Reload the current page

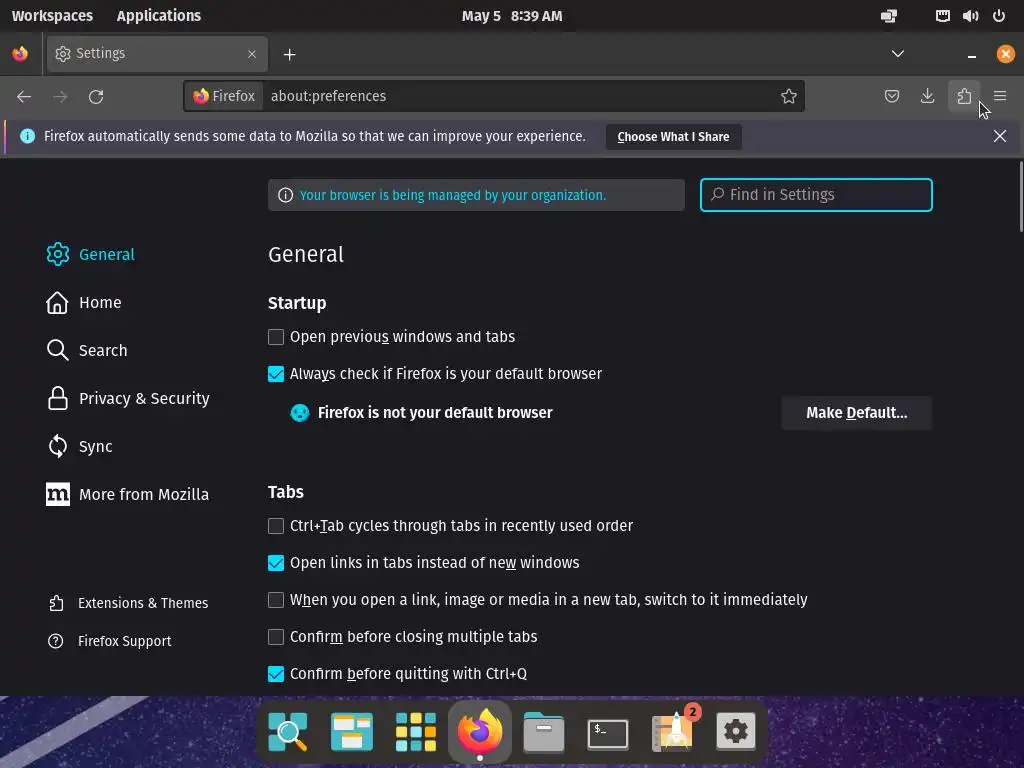[x=96, y=97]
